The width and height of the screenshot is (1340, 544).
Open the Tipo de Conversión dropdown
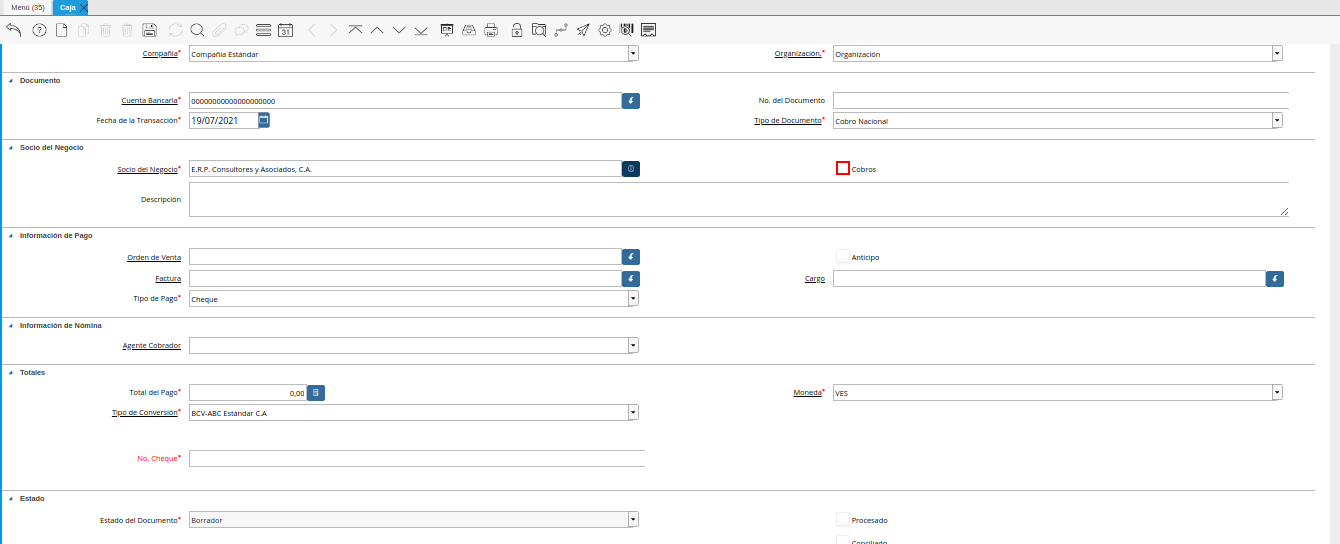pyautogui.click(x=633, y=412)
